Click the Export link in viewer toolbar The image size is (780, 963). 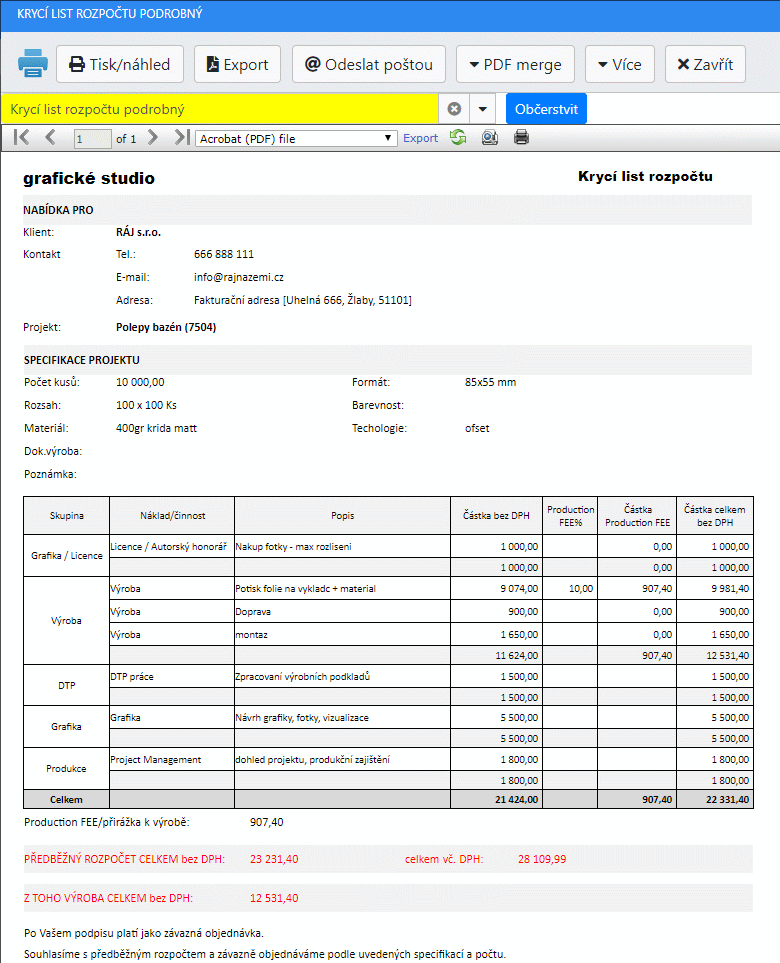click(420, 138)
